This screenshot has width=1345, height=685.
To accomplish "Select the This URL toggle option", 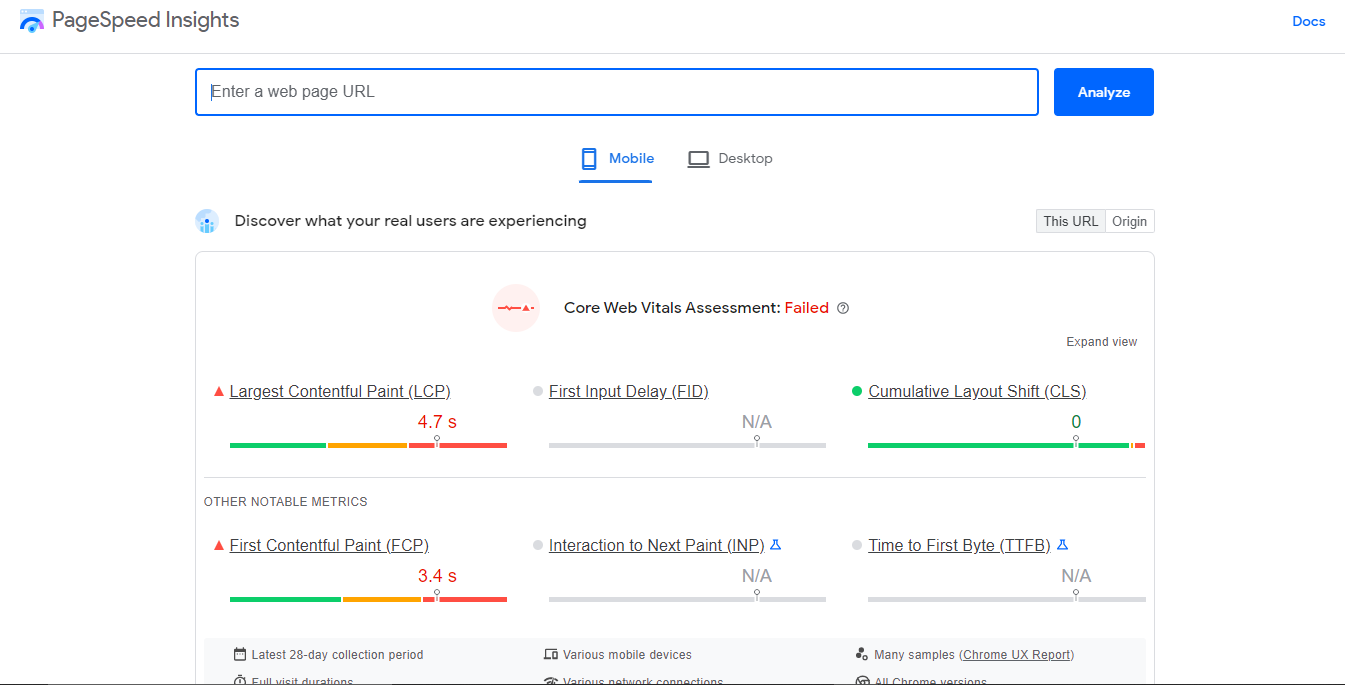I will coord(1071,222).
